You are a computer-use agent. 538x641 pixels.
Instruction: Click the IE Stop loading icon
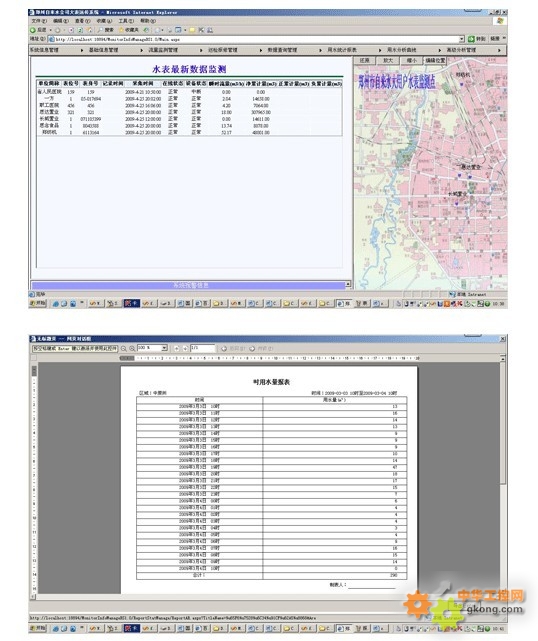point(71,30)
